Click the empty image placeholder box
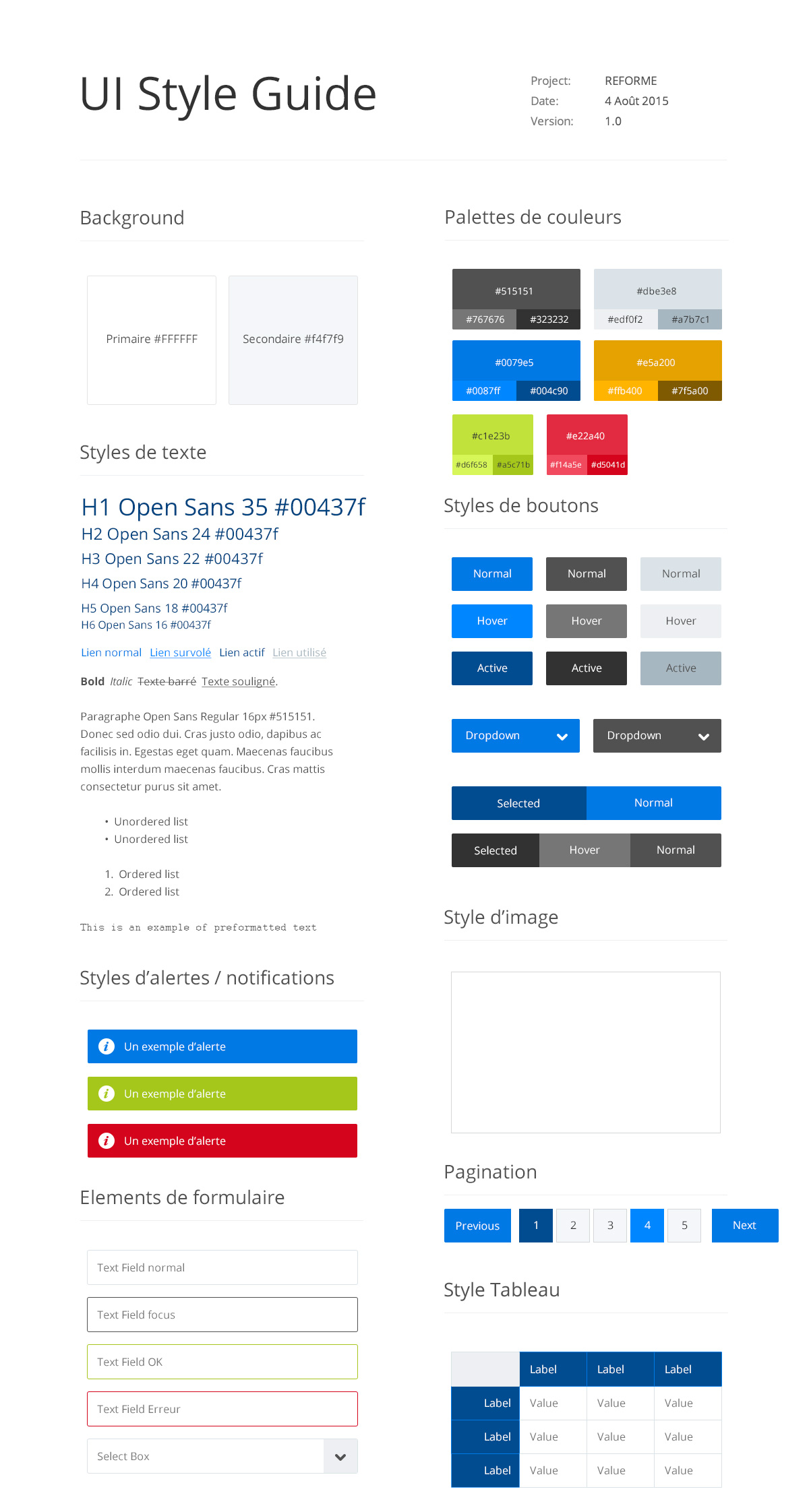 (x=586, y=1052)
